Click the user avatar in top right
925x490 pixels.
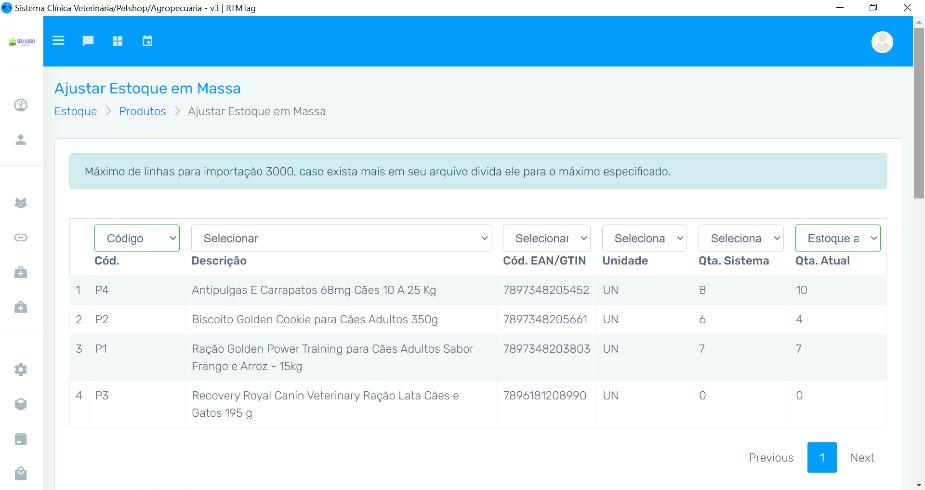(x=882, y=42)
